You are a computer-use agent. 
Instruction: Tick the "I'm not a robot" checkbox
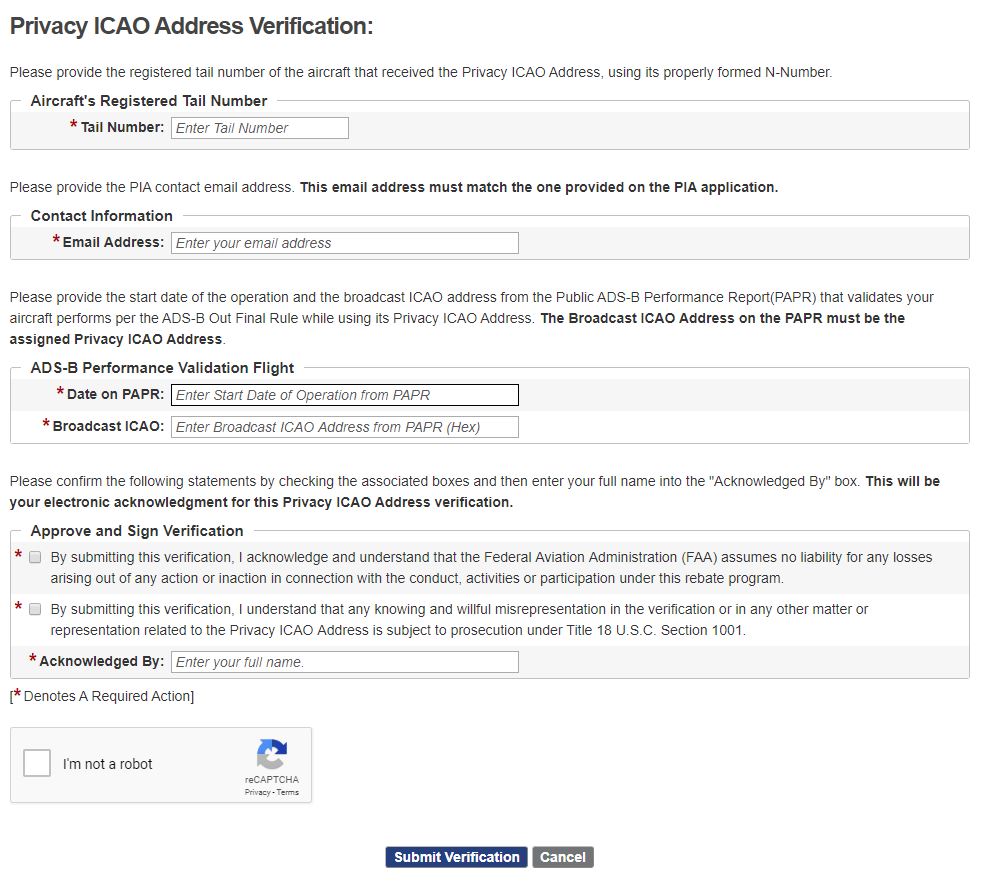click(x=37, y=764)
